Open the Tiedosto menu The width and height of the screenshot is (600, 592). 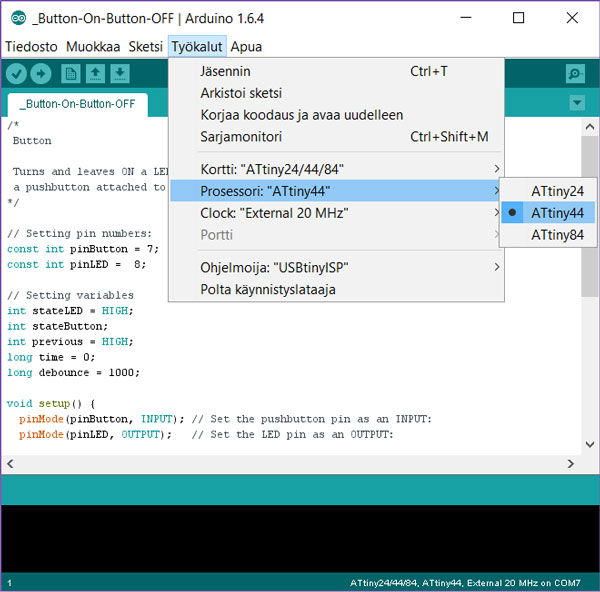pyautogui.click(x=31, y=47)
